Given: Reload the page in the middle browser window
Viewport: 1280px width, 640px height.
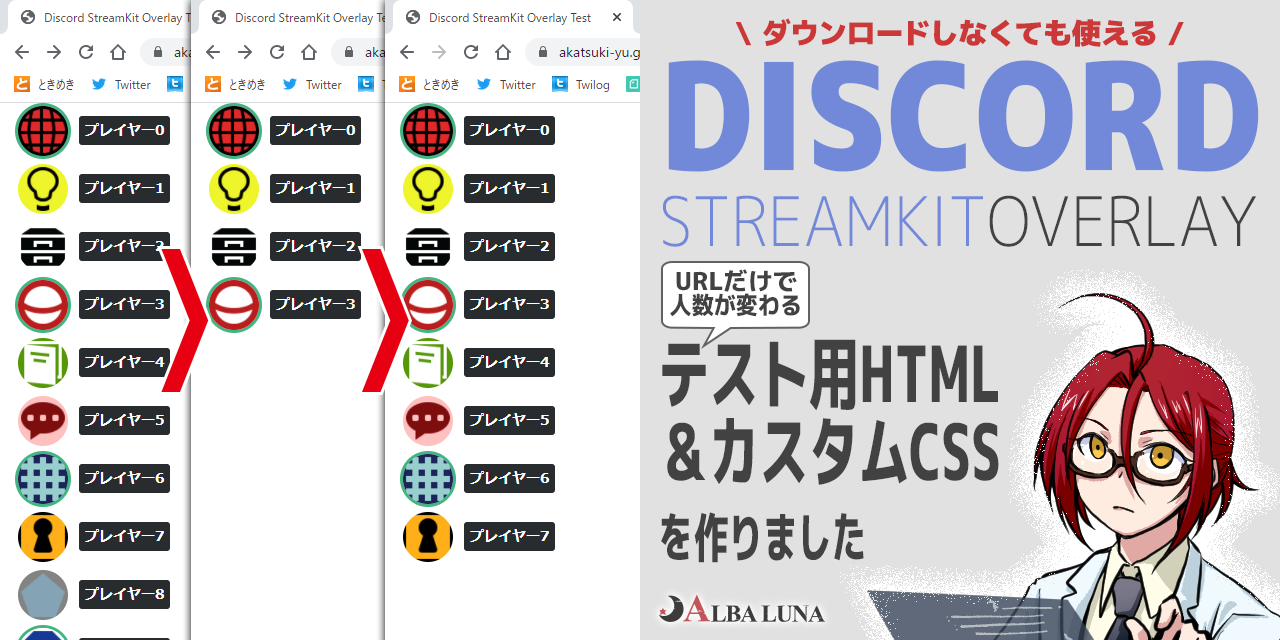Looking at the screenshot, I should 277,52.
